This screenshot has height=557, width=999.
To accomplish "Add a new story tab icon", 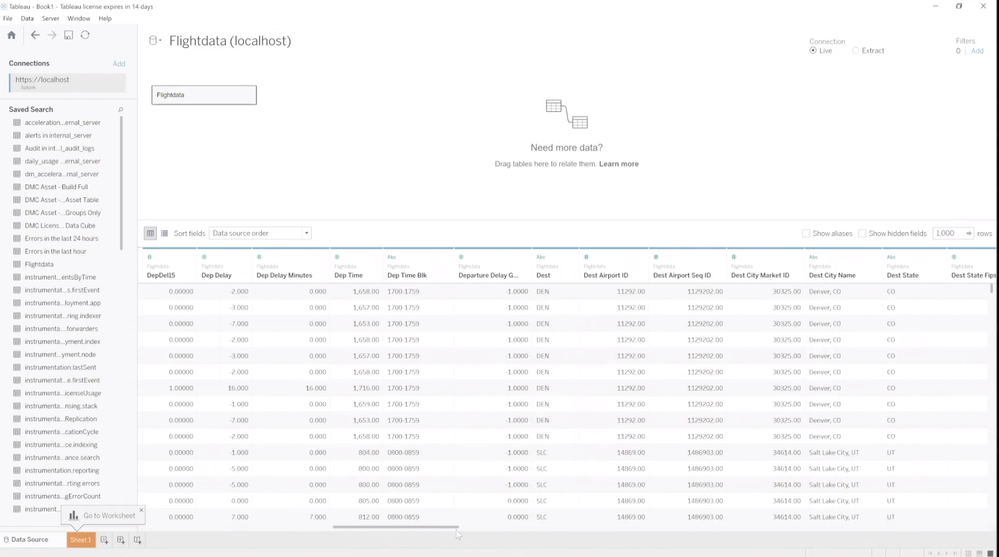I will tap(137, 540).
